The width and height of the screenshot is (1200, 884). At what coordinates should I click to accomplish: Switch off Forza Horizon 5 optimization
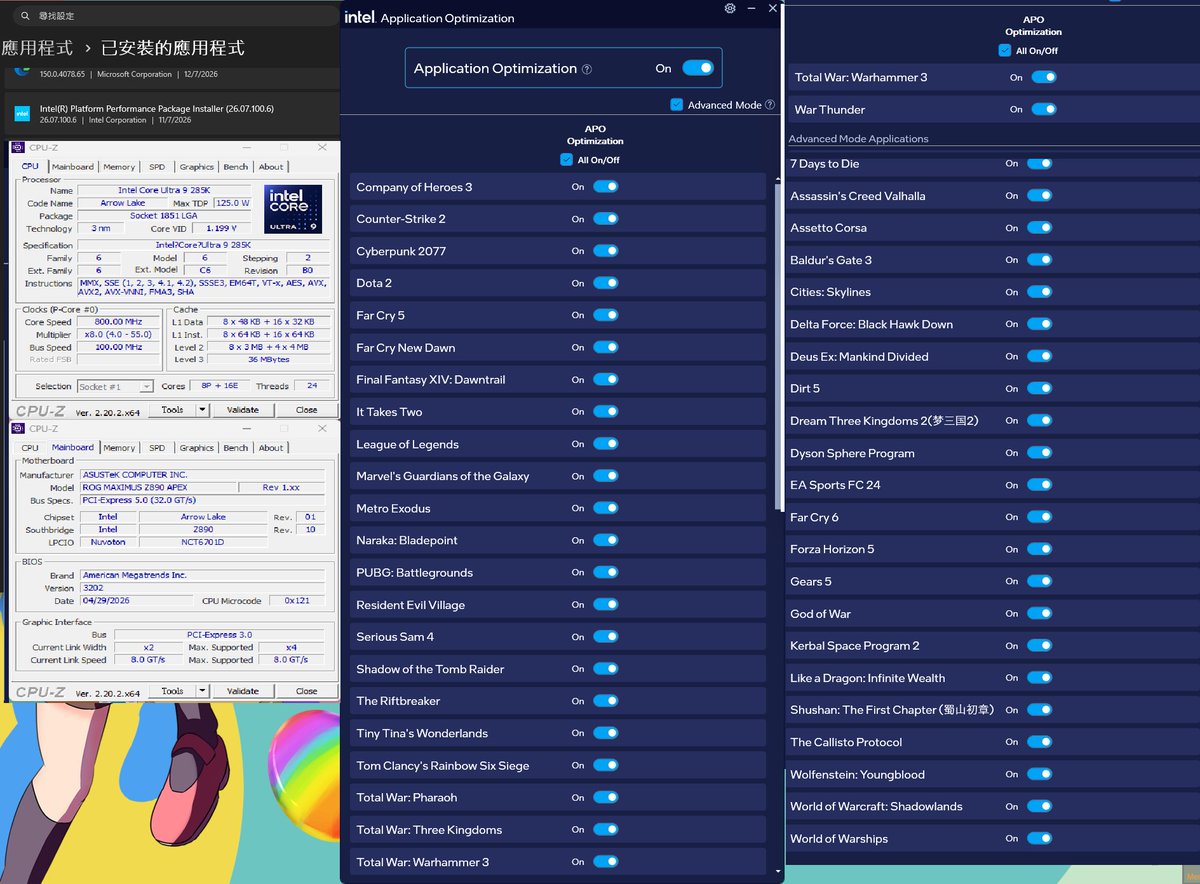coord(1040,549)
